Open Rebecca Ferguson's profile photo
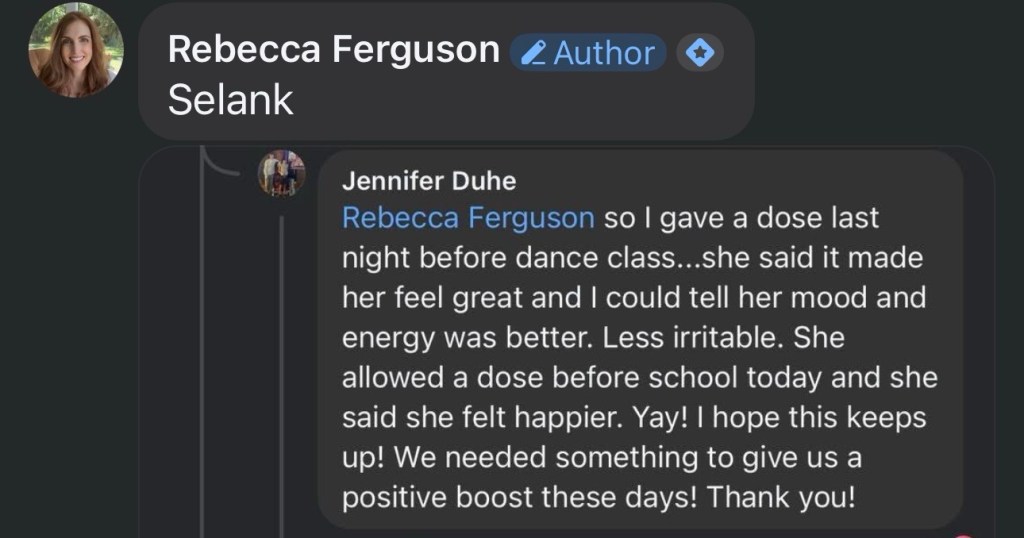1024x538 pixels. pyautogui.click(x=76, y=50)
